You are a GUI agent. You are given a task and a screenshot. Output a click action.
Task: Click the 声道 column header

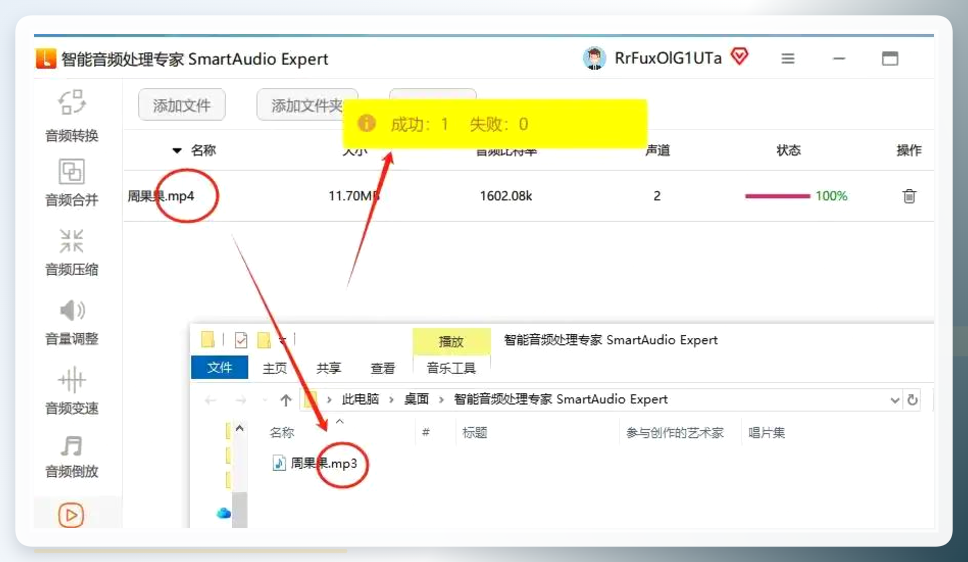coord(657,150)
